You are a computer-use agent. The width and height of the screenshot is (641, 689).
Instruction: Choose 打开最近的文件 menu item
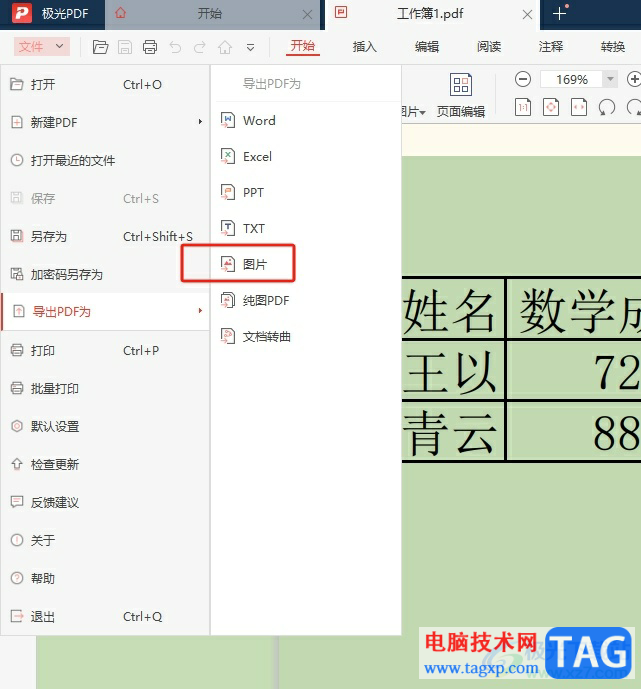(105, 160)
